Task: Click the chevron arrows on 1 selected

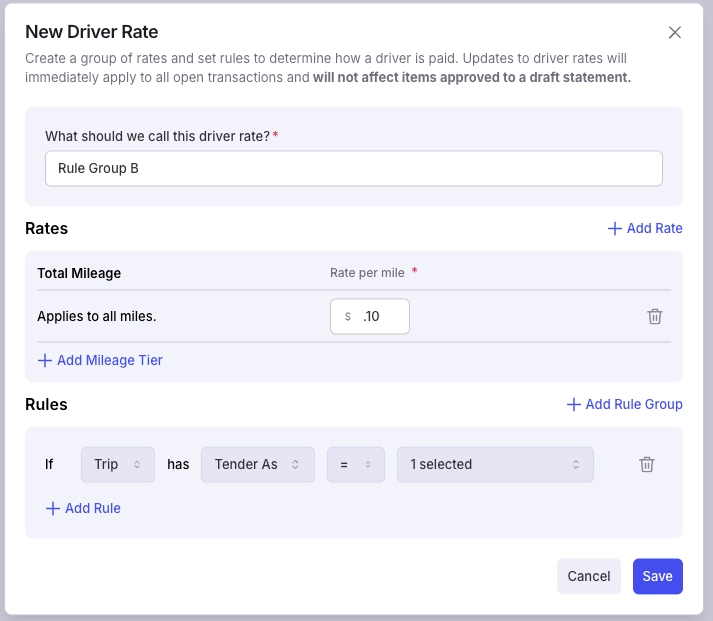Action: coord(576,464)
